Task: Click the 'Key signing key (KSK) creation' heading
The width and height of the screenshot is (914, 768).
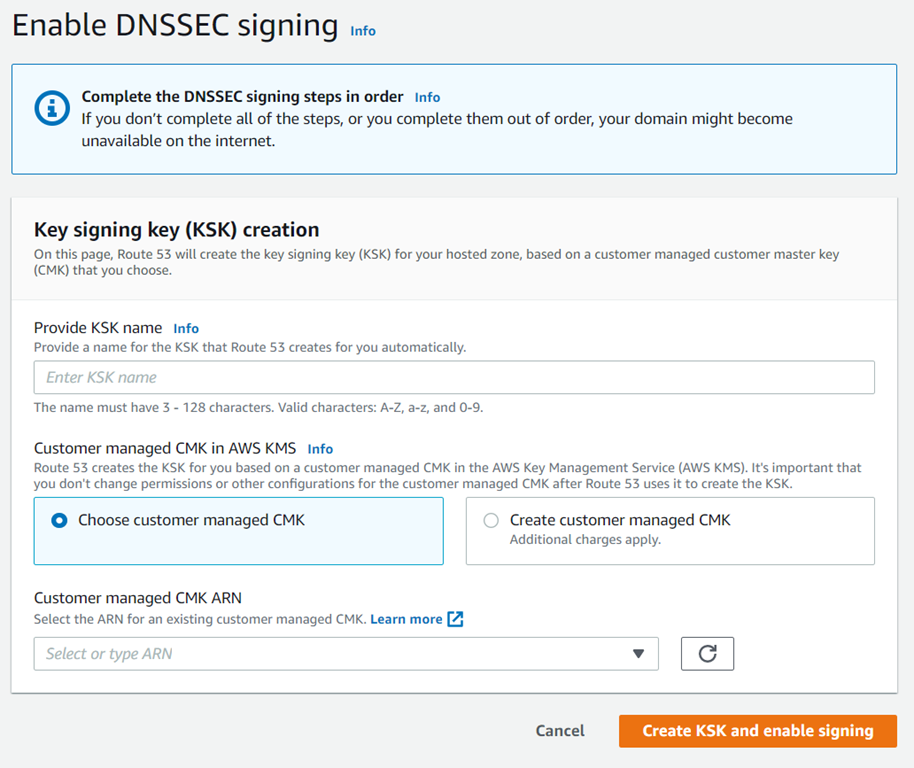Action: click(177, 229)
